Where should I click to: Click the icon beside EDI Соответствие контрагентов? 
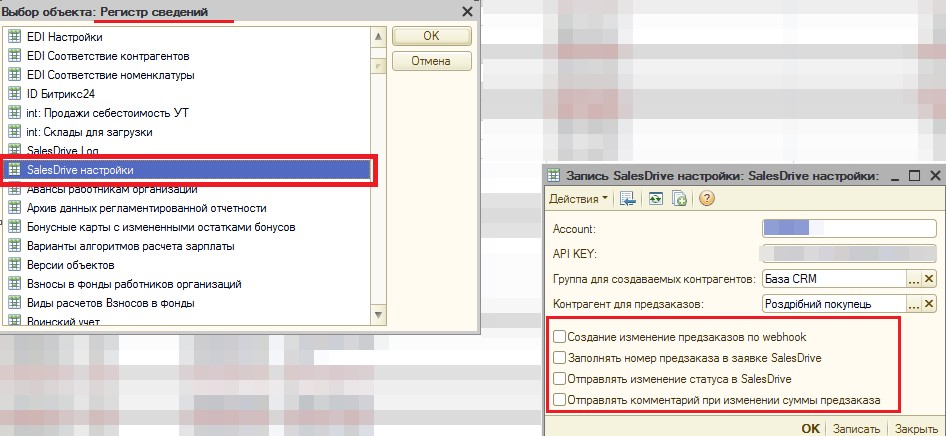pos(15,56)
